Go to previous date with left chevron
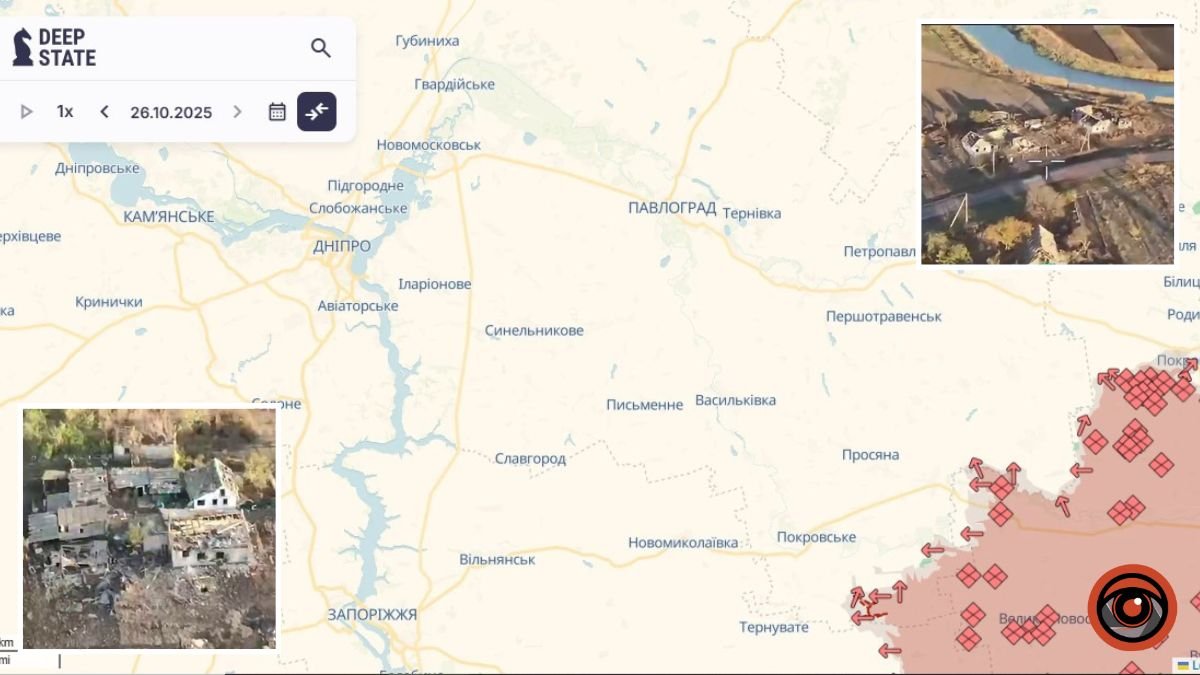Image resolution: width=1200 pixels, height=675 pixels. (x=104, y=112)
